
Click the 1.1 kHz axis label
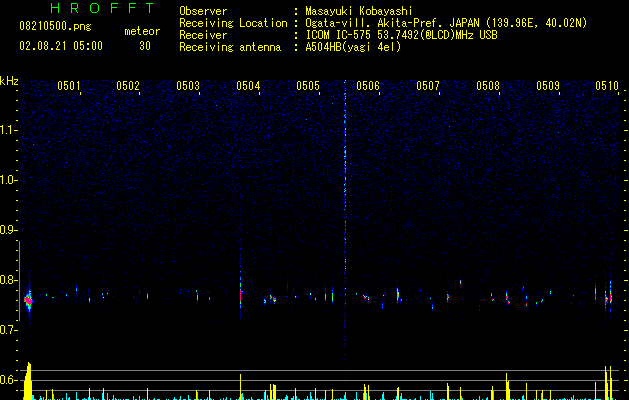[8, 130]
